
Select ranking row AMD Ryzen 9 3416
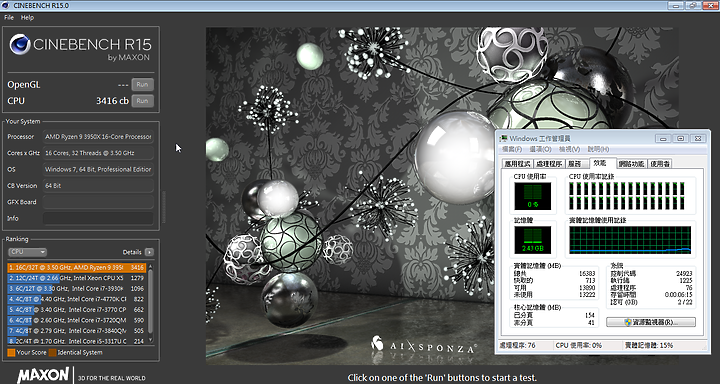[x=77, y=267]
